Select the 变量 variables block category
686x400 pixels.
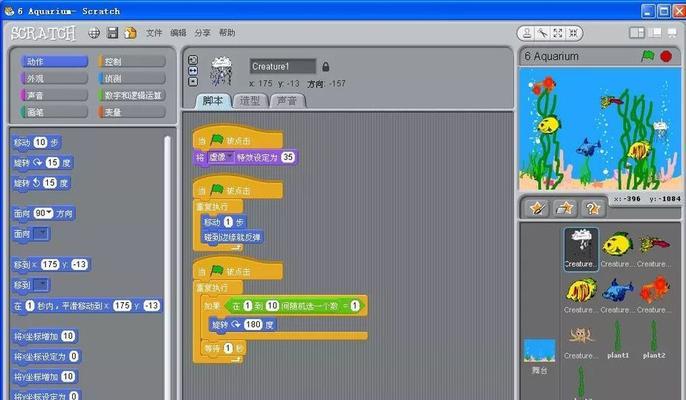(x=132, y=112)
